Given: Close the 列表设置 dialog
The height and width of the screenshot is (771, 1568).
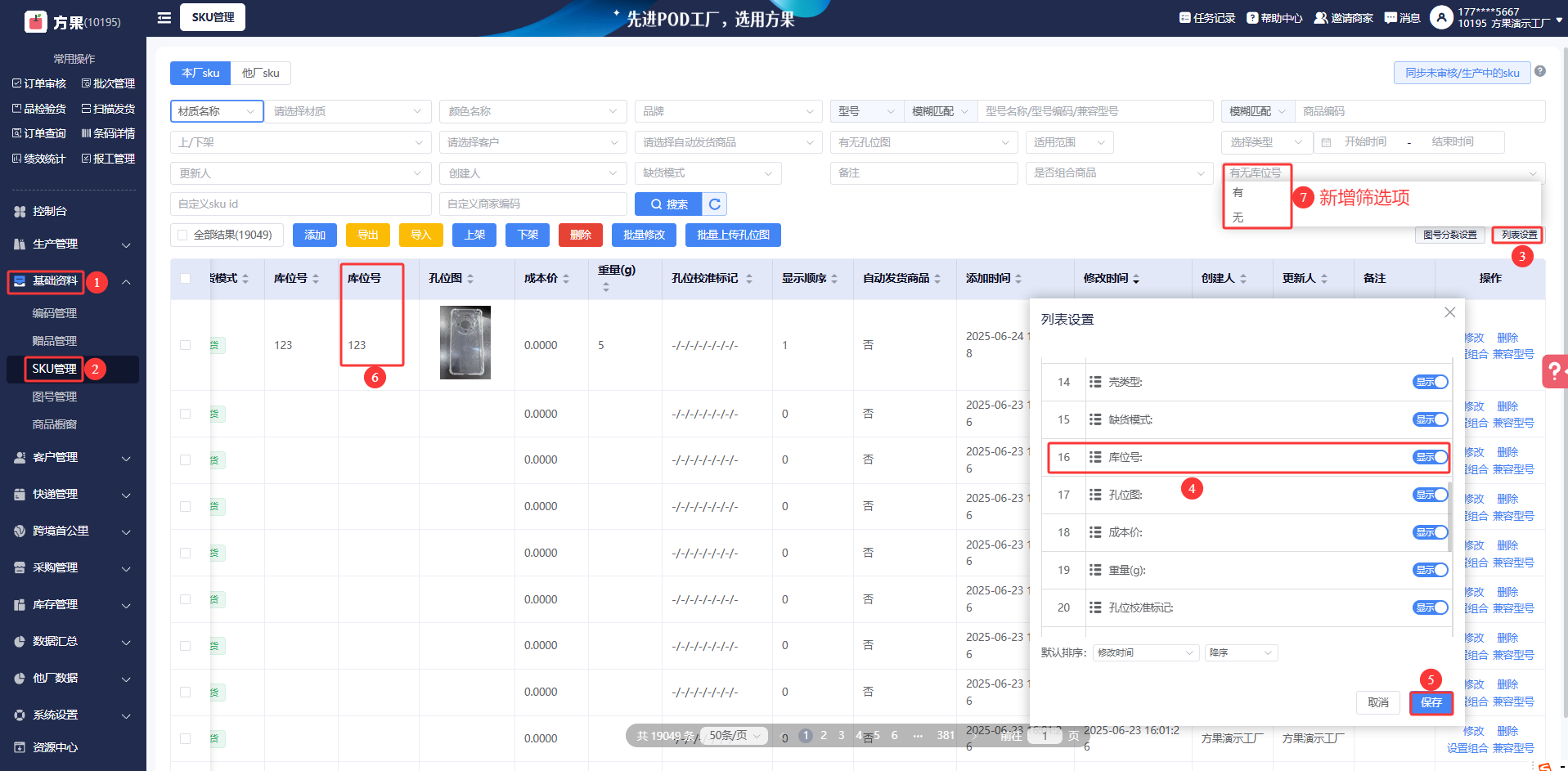Looking at the screenshot, I should click(x=1449, y=312).
